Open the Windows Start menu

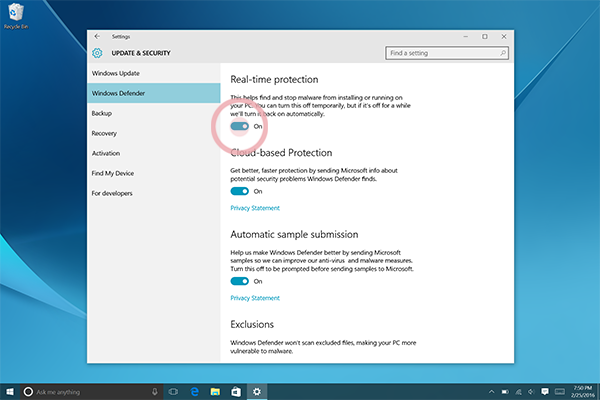(x=10, y=392)
